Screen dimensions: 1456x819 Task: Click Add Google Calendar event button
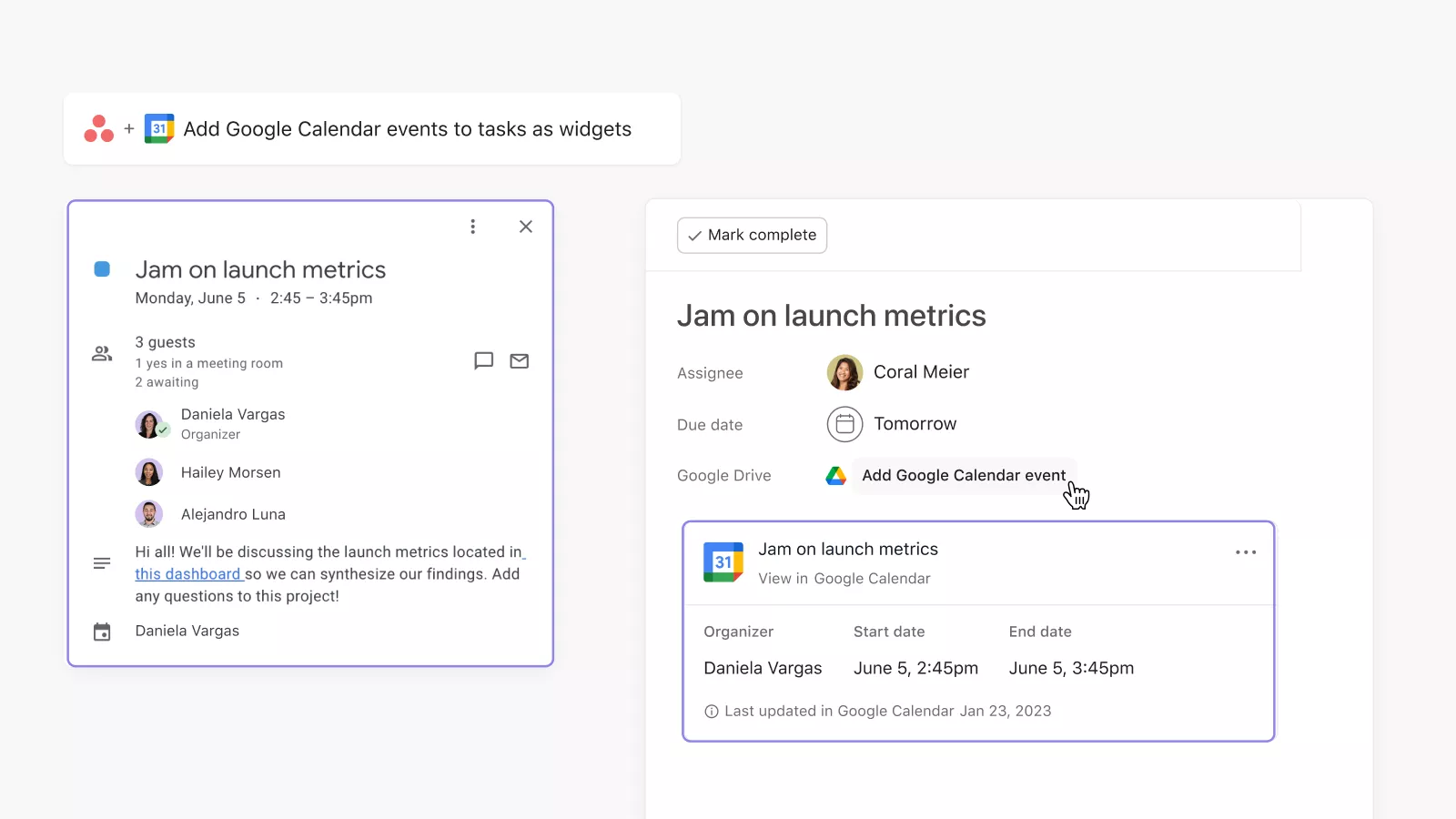pos(964,475)
